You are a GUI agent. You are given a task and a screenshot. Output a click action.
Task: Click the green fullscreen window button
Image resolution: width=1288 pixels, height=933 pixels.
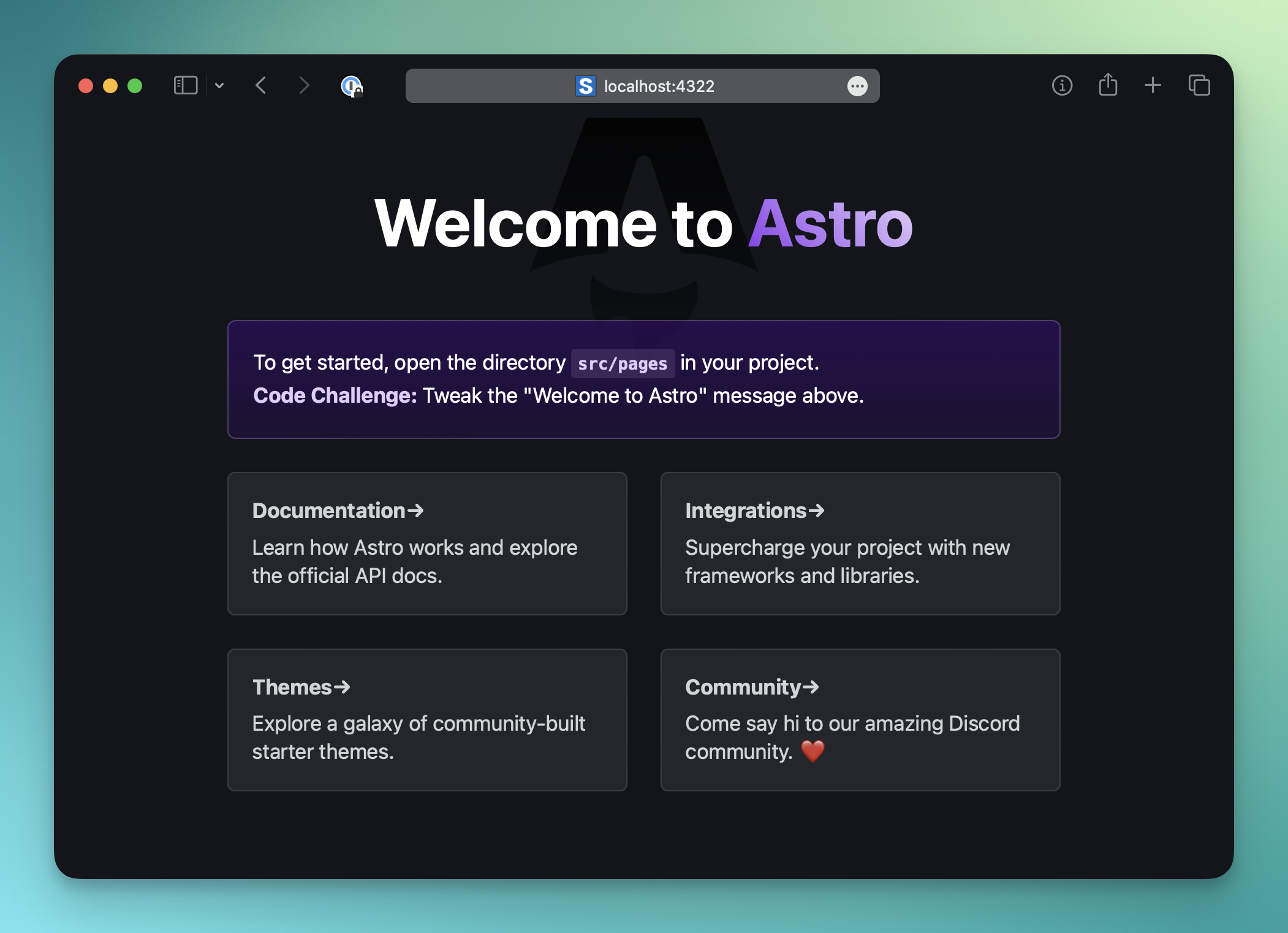pos(135,86)
